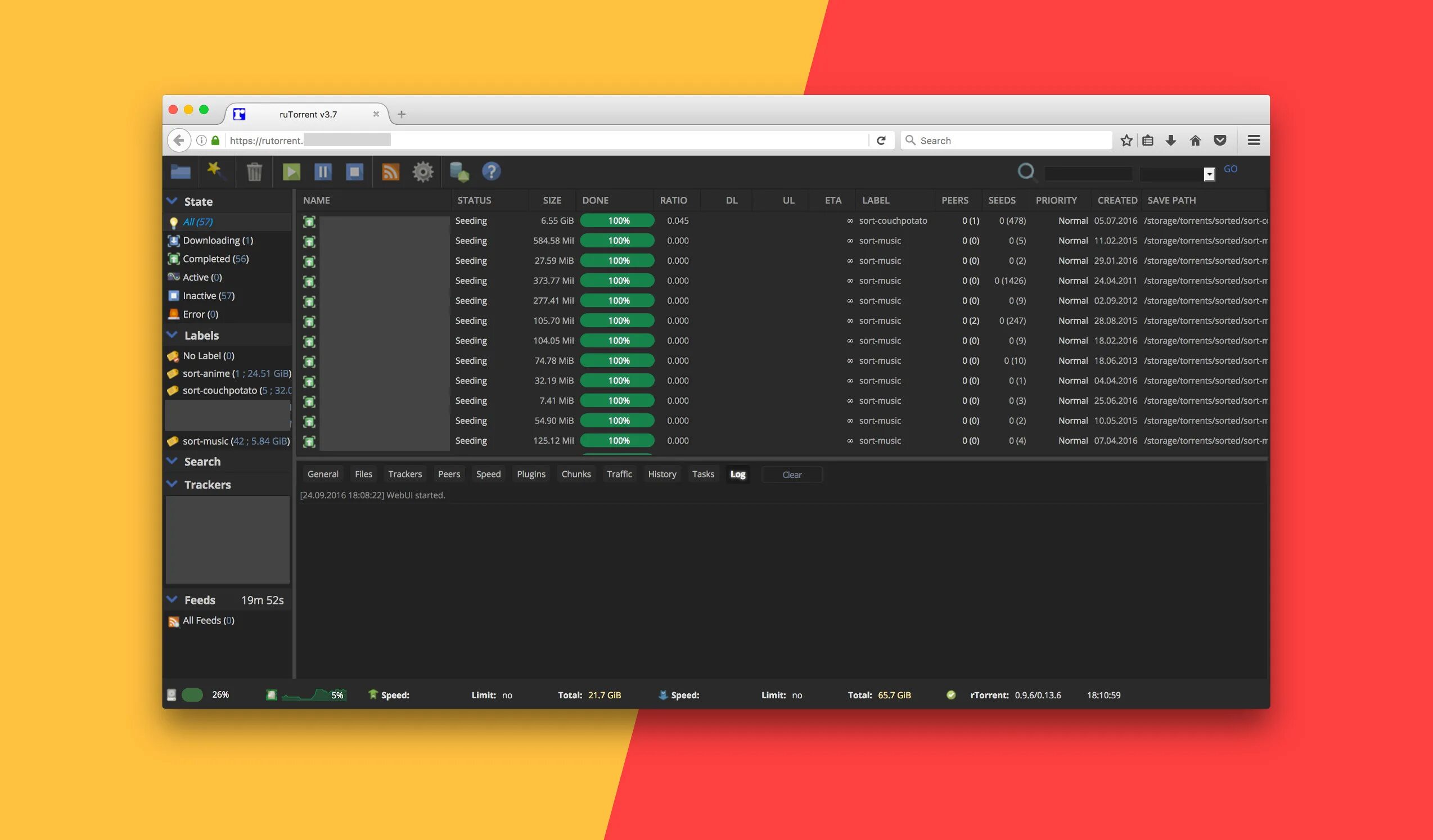Click the ruTorrent search text field
The image size is (1433, 840).
[1088, 173]
